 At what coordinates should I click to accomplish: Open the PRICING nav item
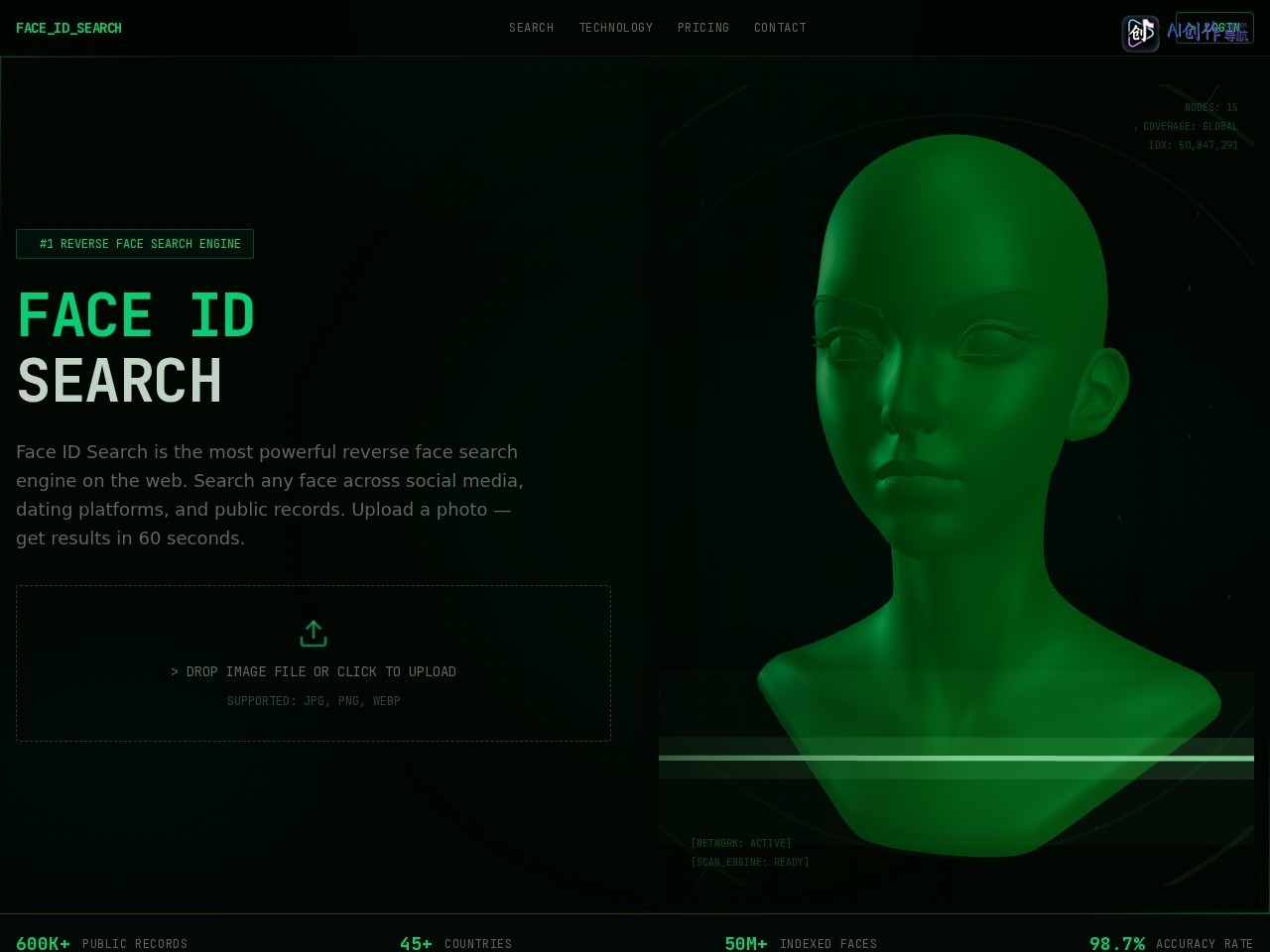pos(703,28)
